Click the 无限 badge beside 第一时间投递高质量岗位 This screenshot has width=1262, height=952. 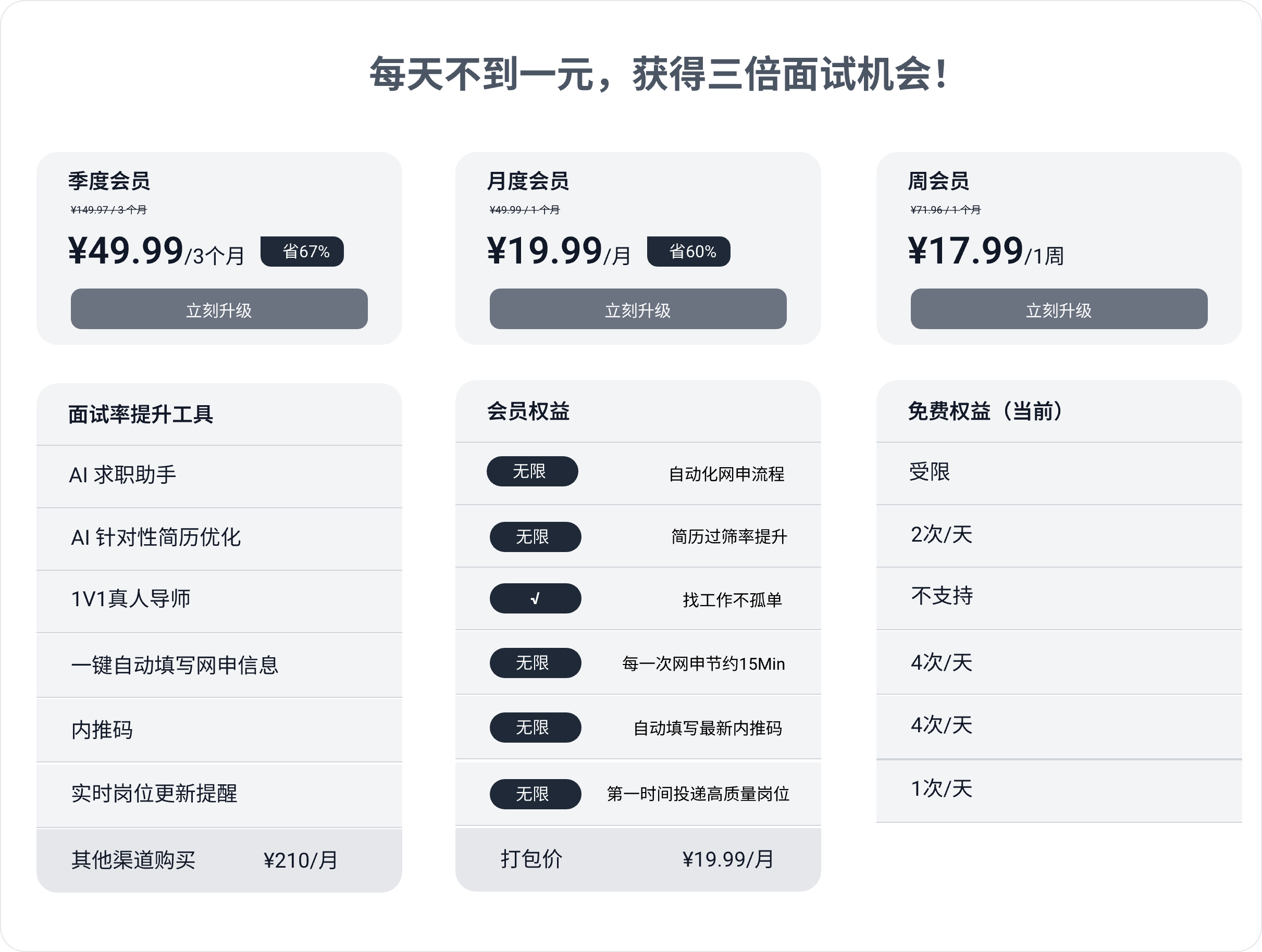[535, 794]
